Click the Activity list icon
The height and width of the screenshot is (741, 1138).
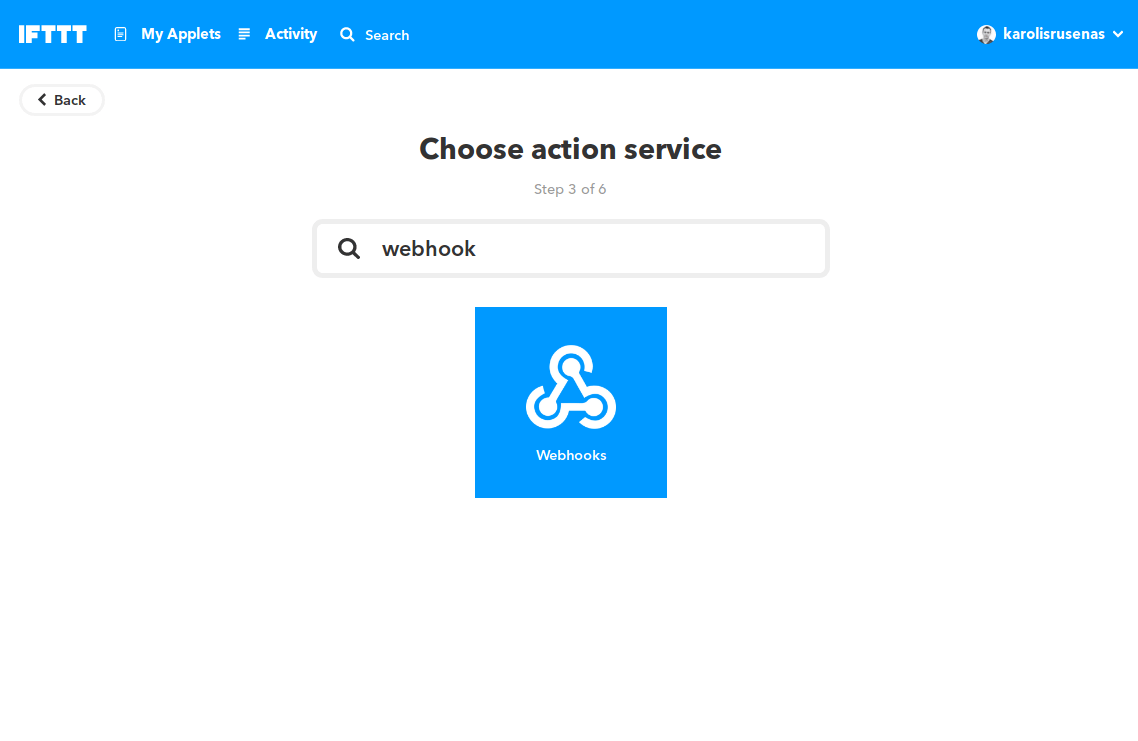coord(244,33)
